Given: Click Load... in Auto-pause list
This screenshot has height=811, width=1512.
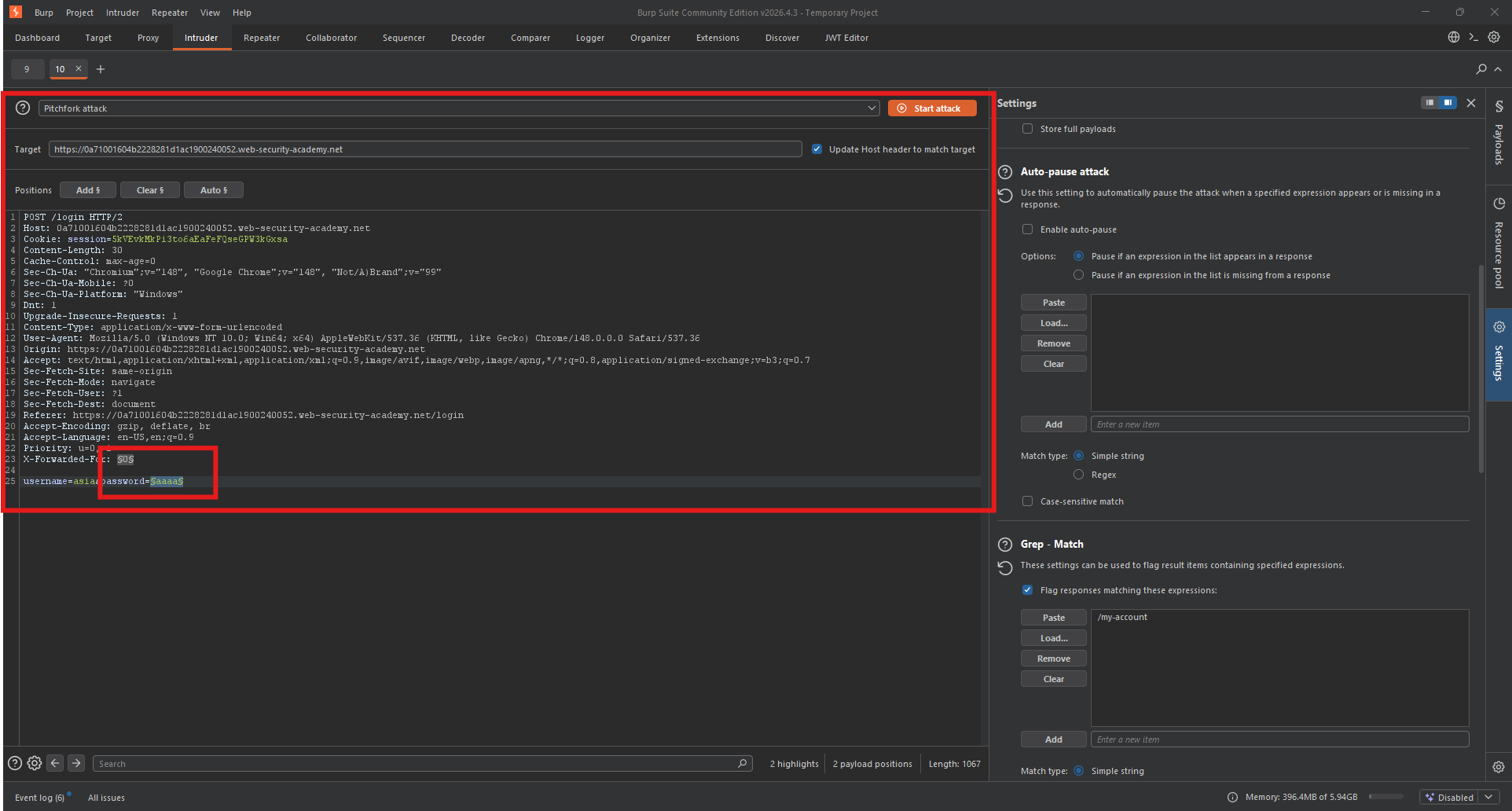Looking at the screenshot, I should pos(1054,323).
